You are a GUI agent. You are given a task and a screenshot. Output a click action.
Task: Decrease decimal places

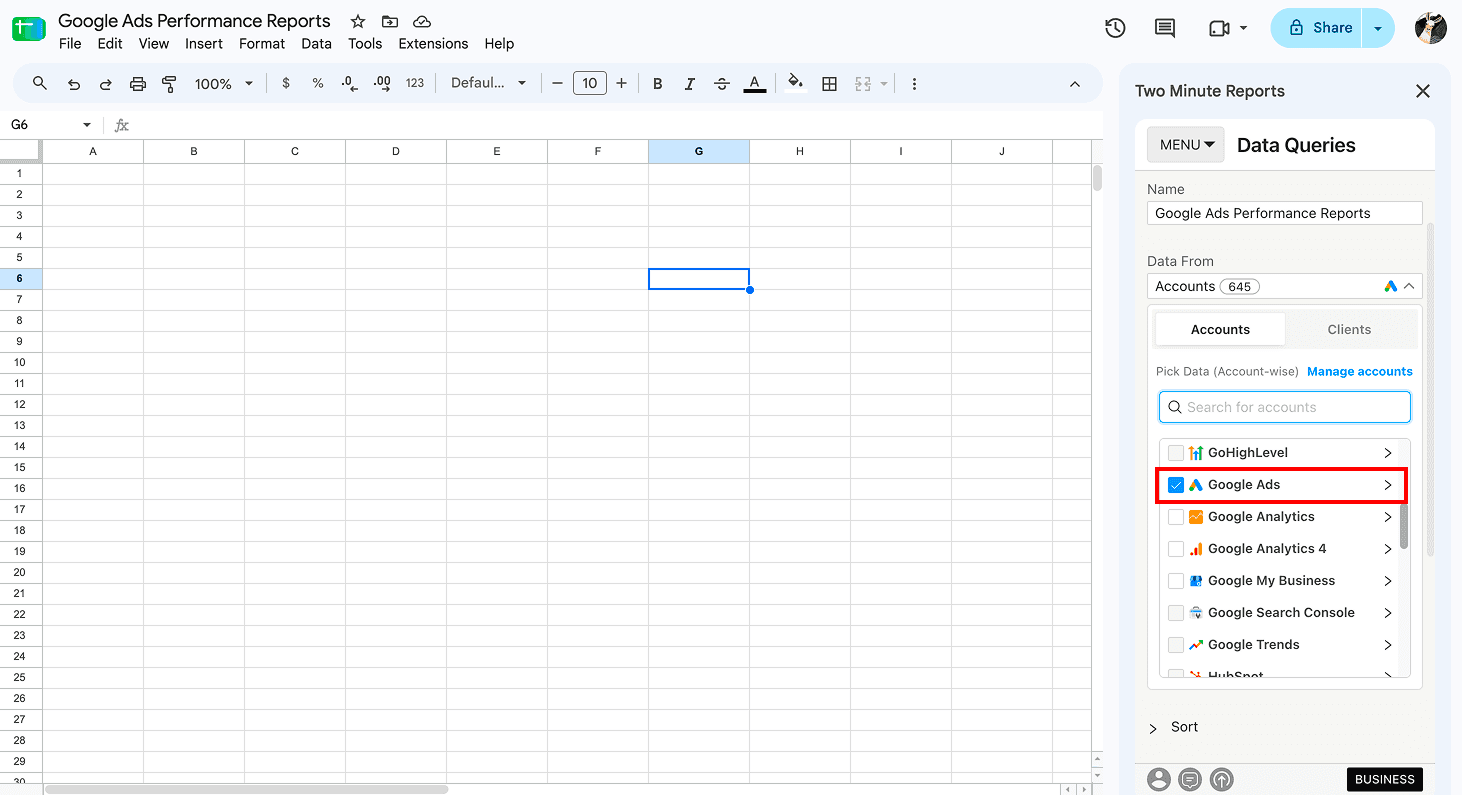[349, 84]
